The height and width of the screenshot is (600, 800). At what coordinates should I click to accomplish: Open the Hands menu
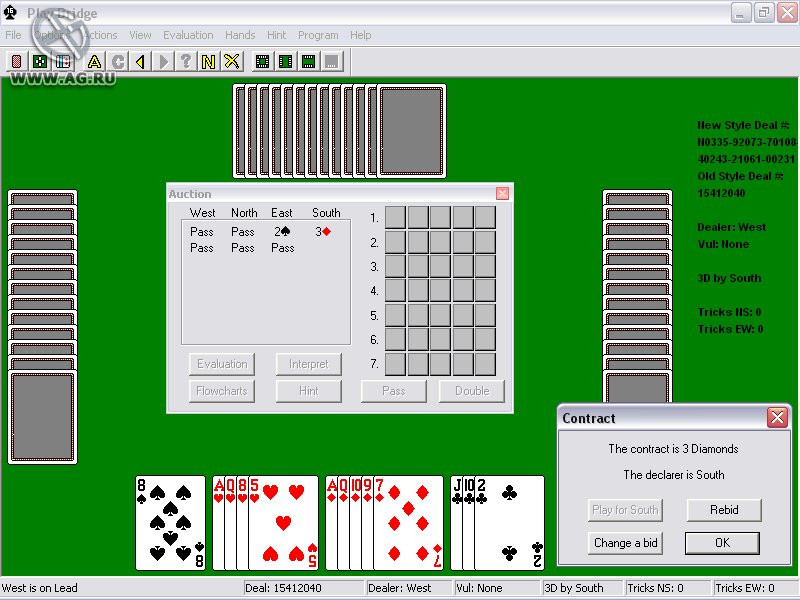point(240,35)
